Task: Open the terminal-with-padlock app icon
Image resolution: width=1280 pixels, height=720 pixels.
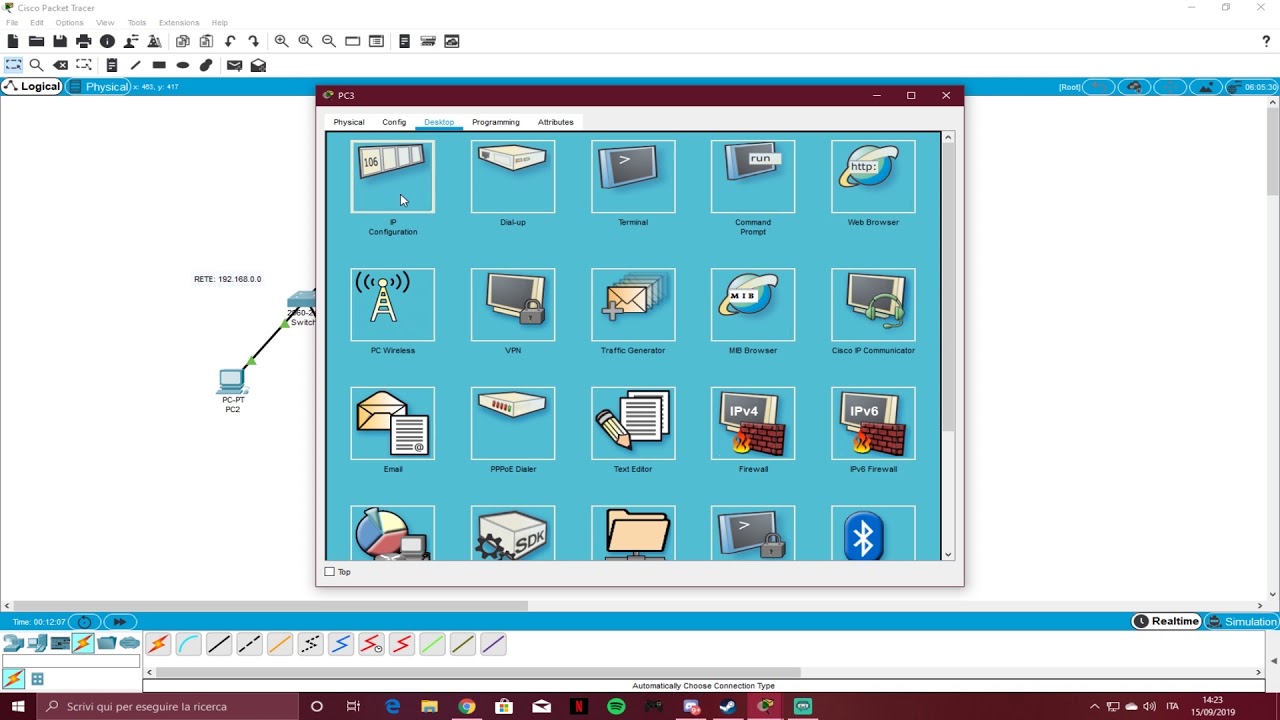Action: pos(753,533)
